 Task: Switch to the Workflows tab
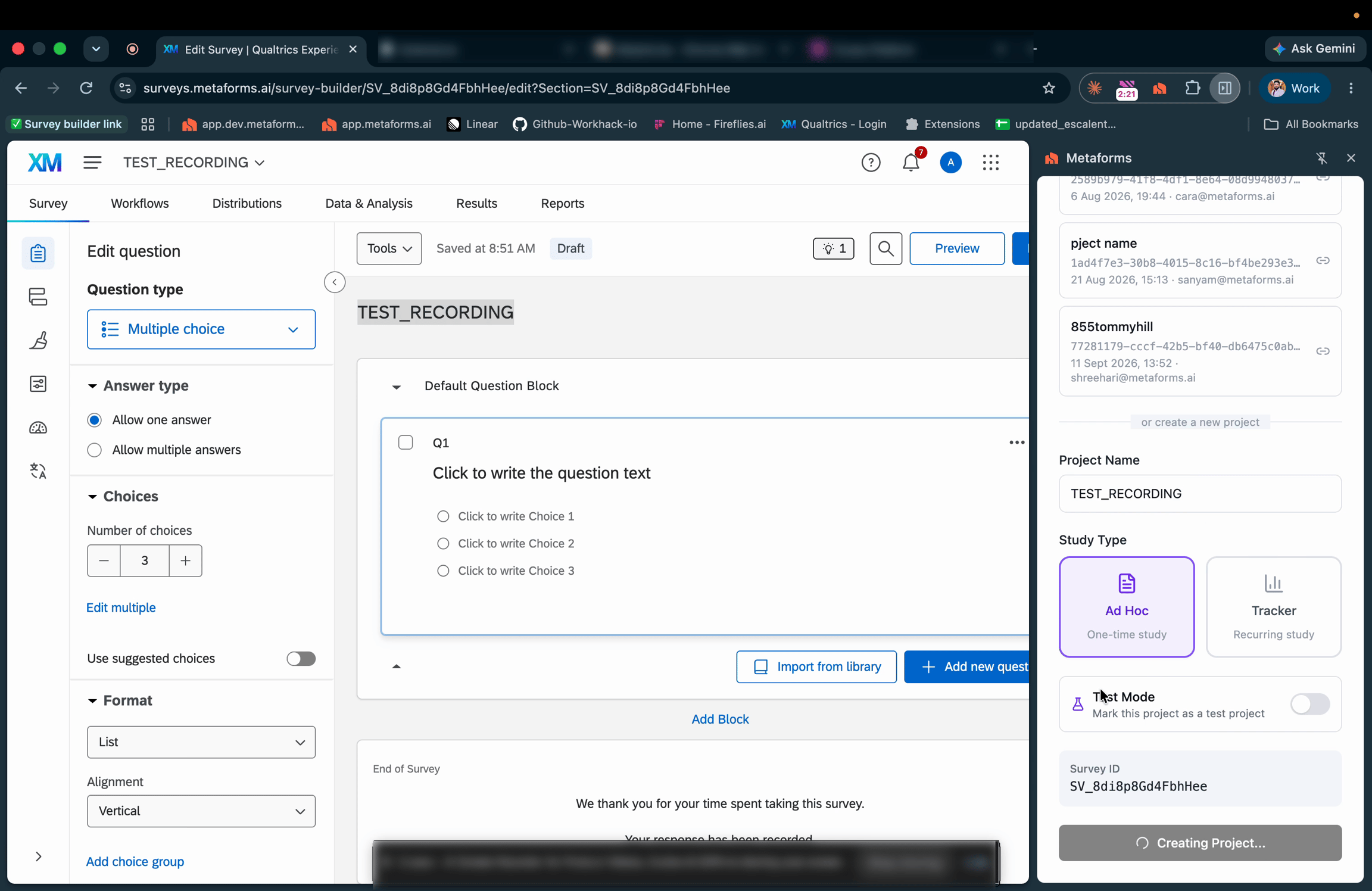tap(140, 203)
